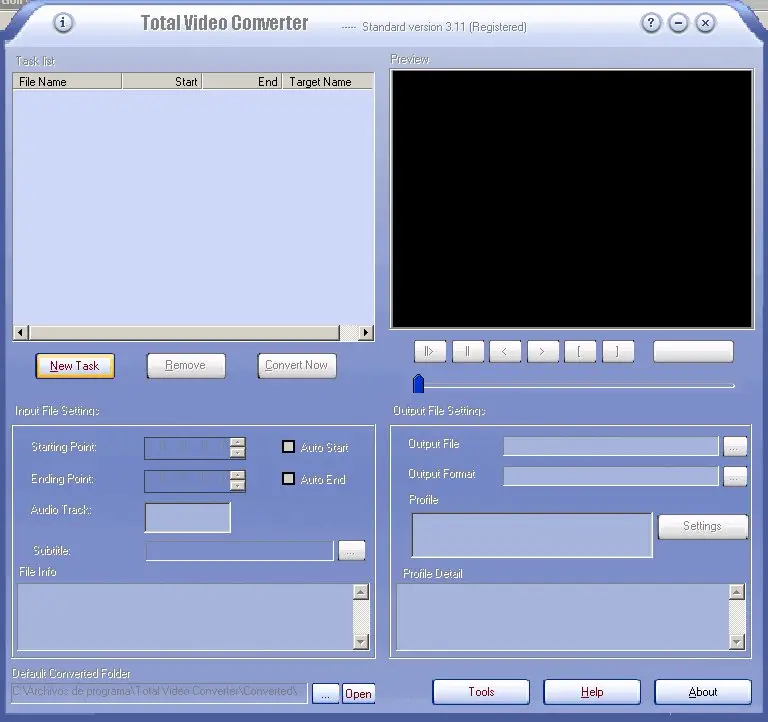Click the Target Name column header
Viewport: 768px width, 722px height.
(x=328, y=81)
